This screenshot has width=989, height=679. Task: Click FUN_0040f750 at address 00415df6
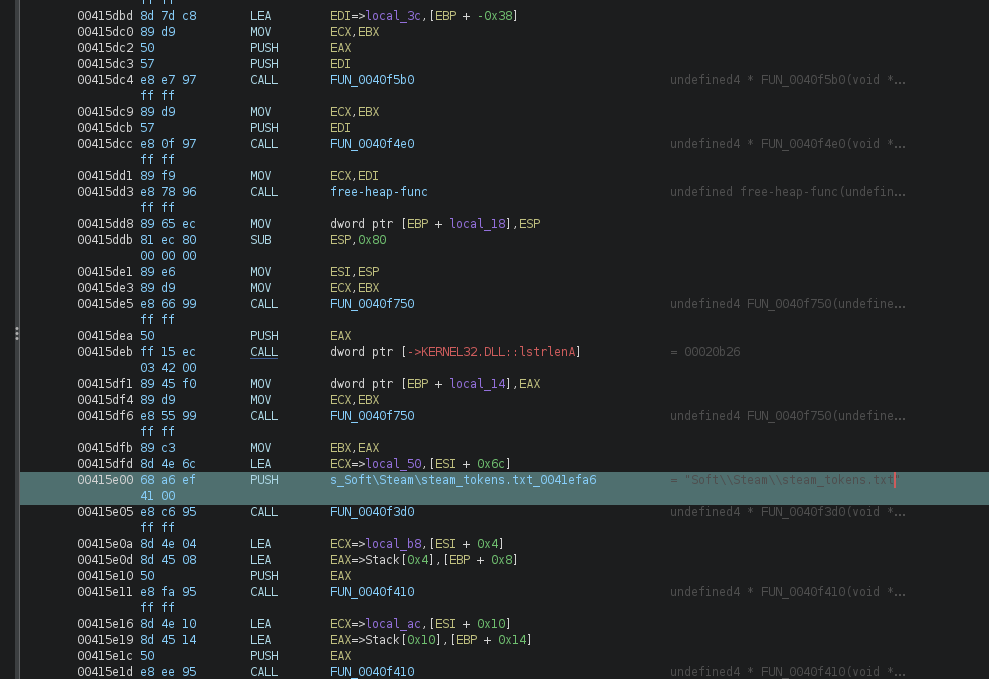[372, 416]
